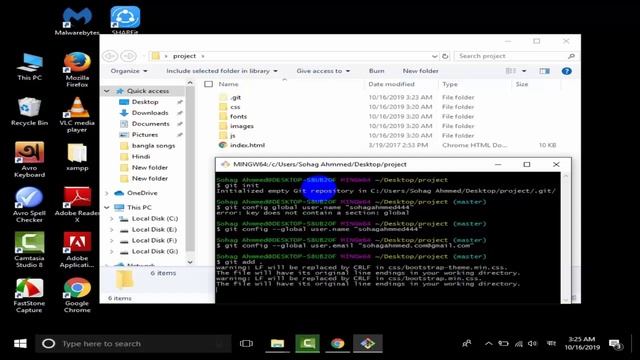Open the Give access to dropdown

click(323, 71)
